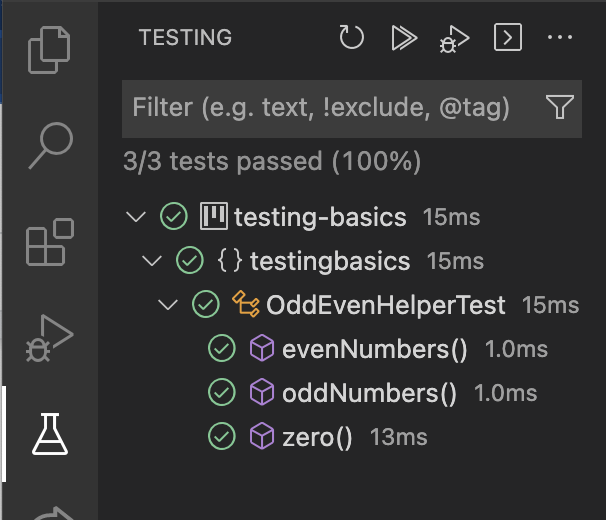Image resolution: width=606 pixels, height=520 pixels.
Task: Select the evenNumbers() test
Action: click(x=375, y=349)
